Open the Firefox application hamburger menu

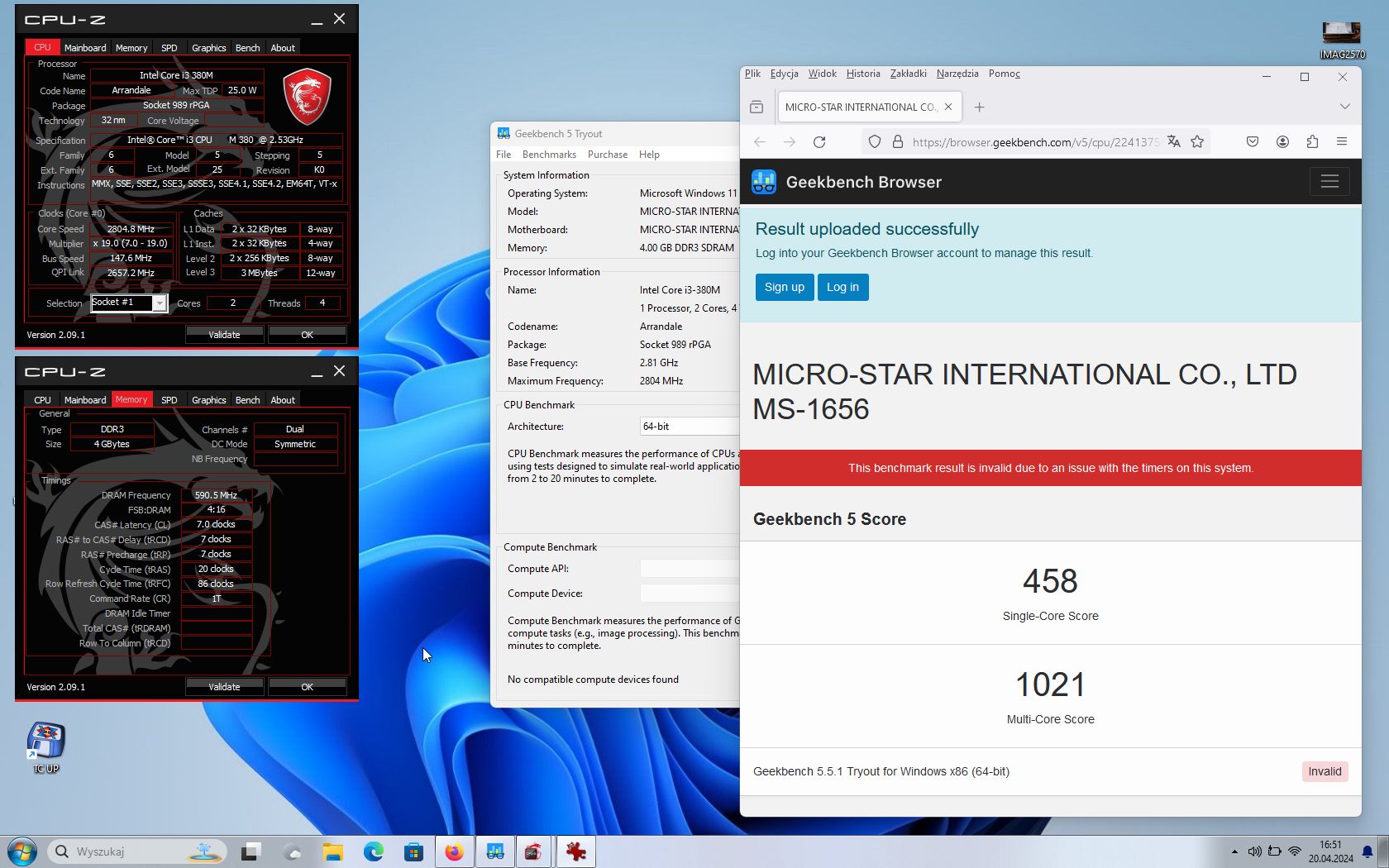click(1342, 142)
